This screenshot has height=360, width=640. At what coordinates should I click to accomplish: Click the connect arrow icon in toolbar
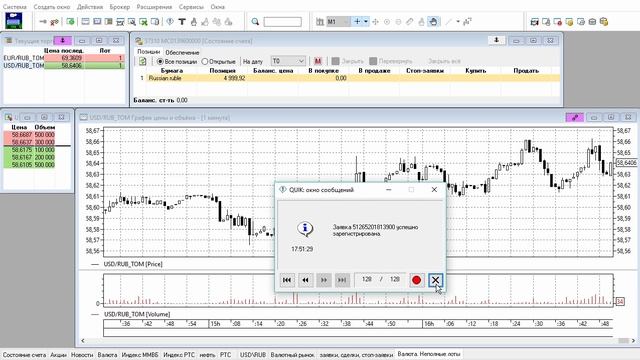(43, 22)
